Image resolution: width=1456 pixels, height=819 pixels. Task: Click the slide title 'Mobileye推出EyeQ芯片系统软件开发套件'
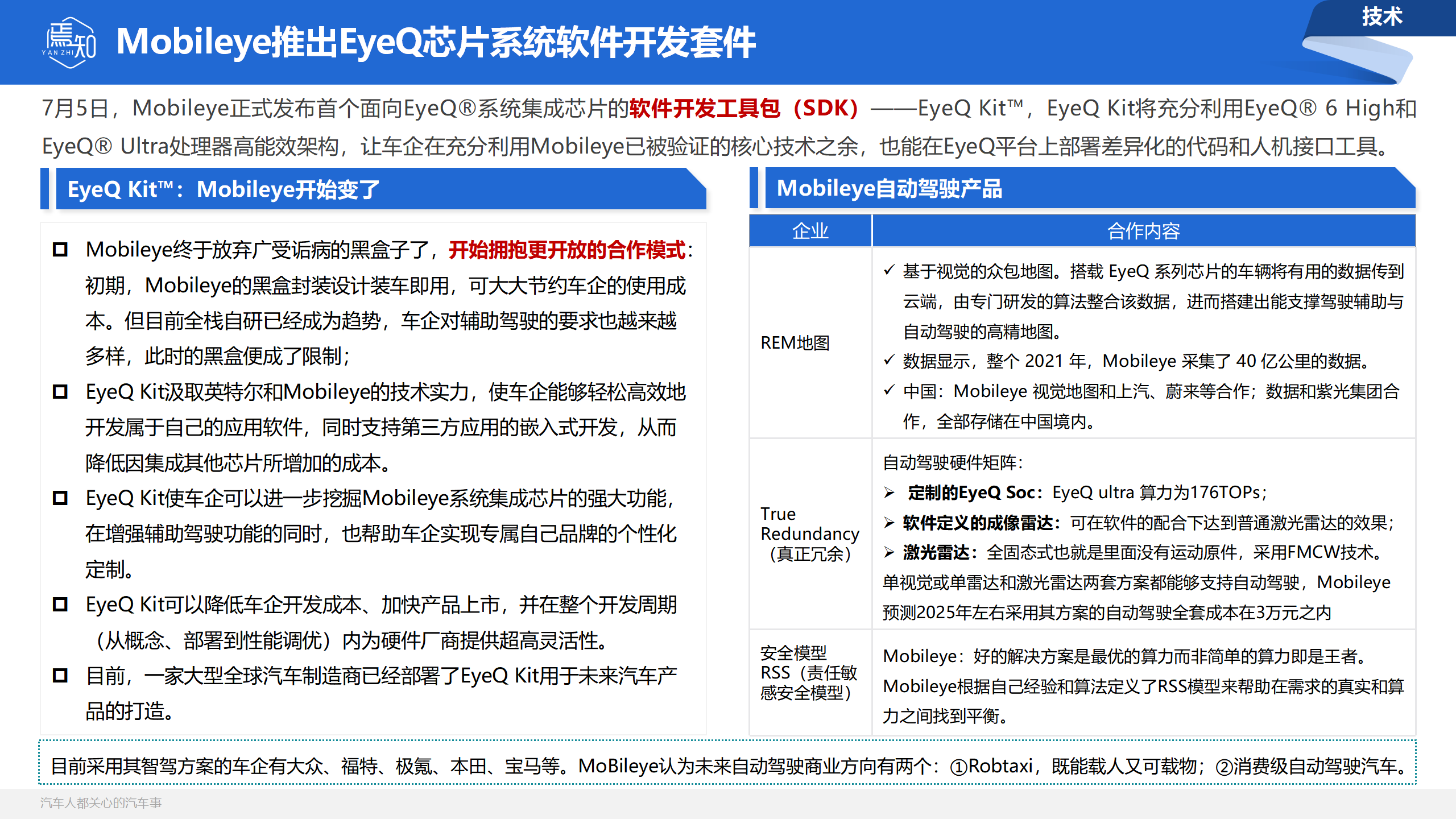click(x=436, y=42)
